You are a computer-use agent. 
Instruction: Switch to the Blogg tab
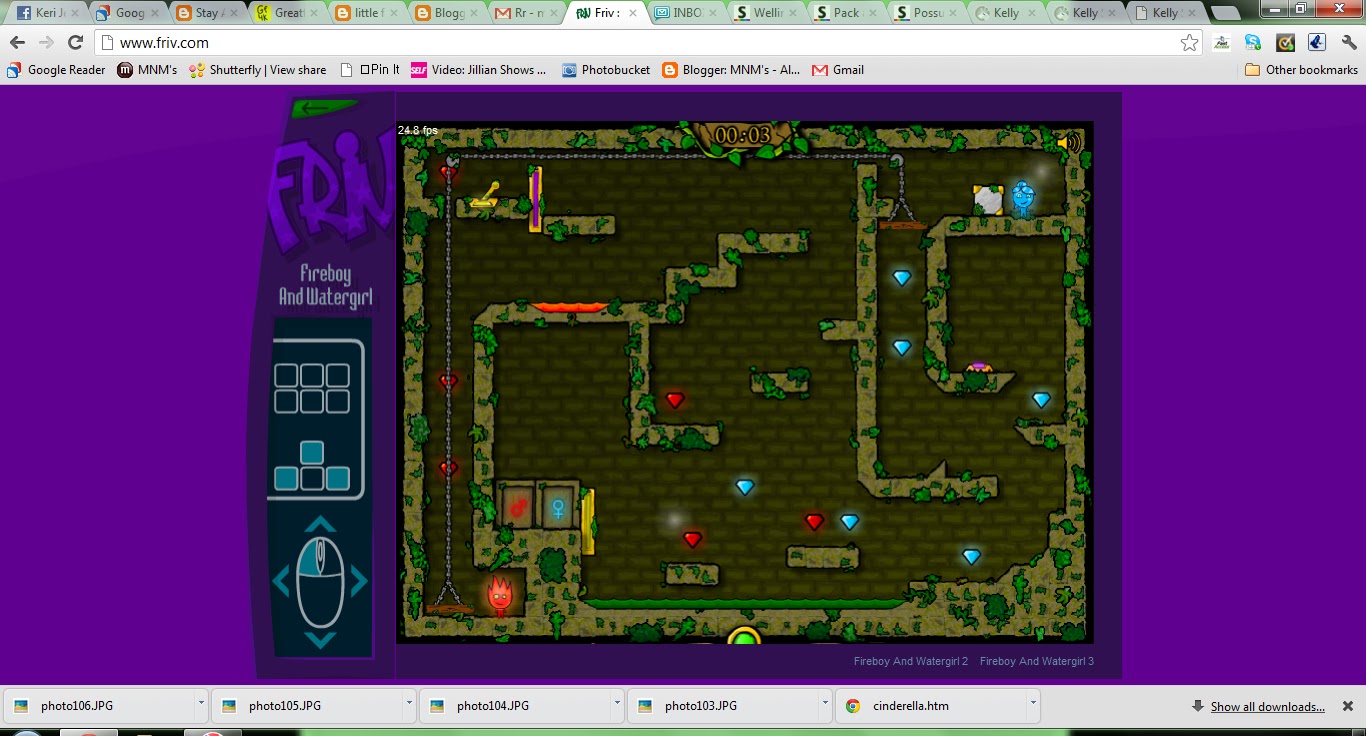tap(448, 14)
